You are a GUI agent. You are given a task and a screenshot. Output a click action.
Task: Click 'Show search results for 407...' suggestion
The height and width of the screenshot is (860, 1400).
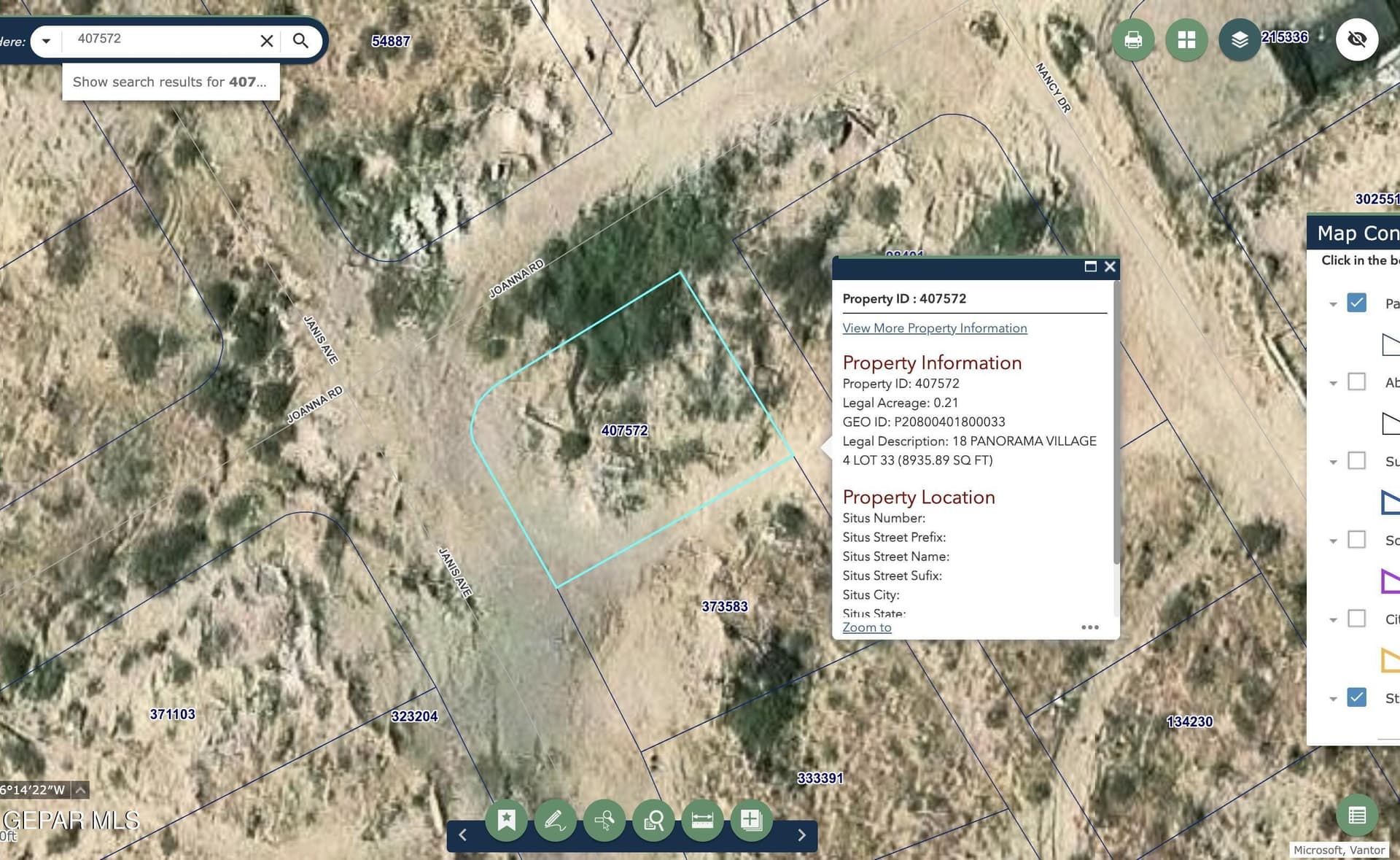pos(171,82)
